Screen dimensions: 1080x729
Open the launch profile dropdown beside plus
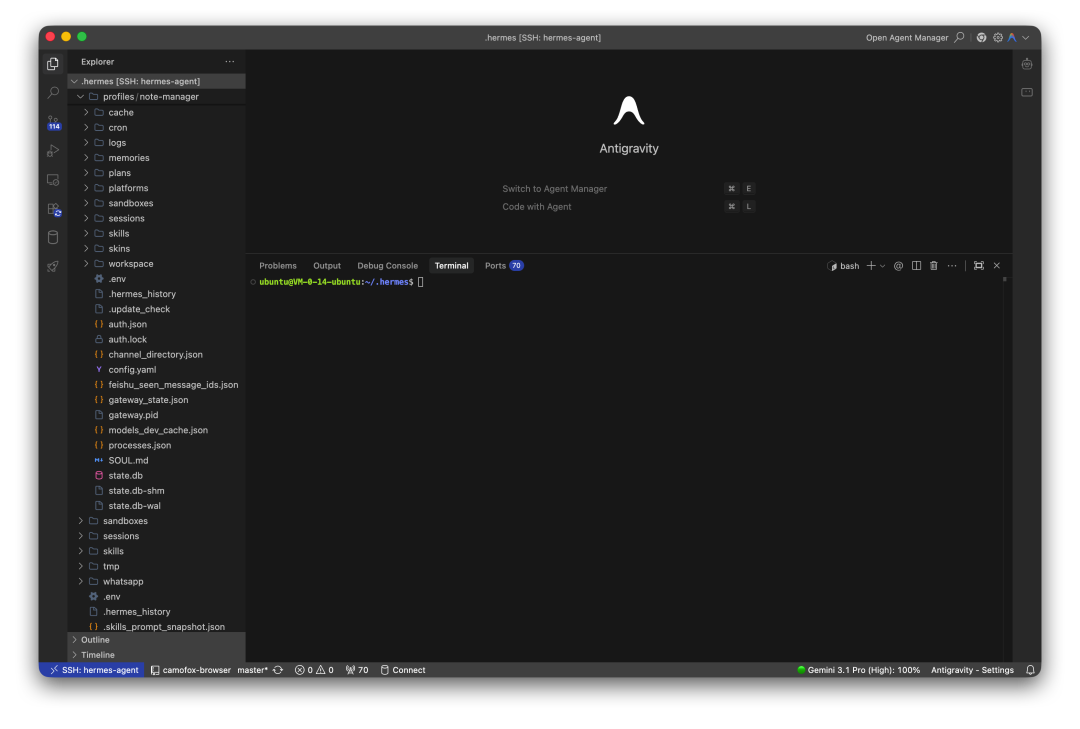[x=882, y=265]
